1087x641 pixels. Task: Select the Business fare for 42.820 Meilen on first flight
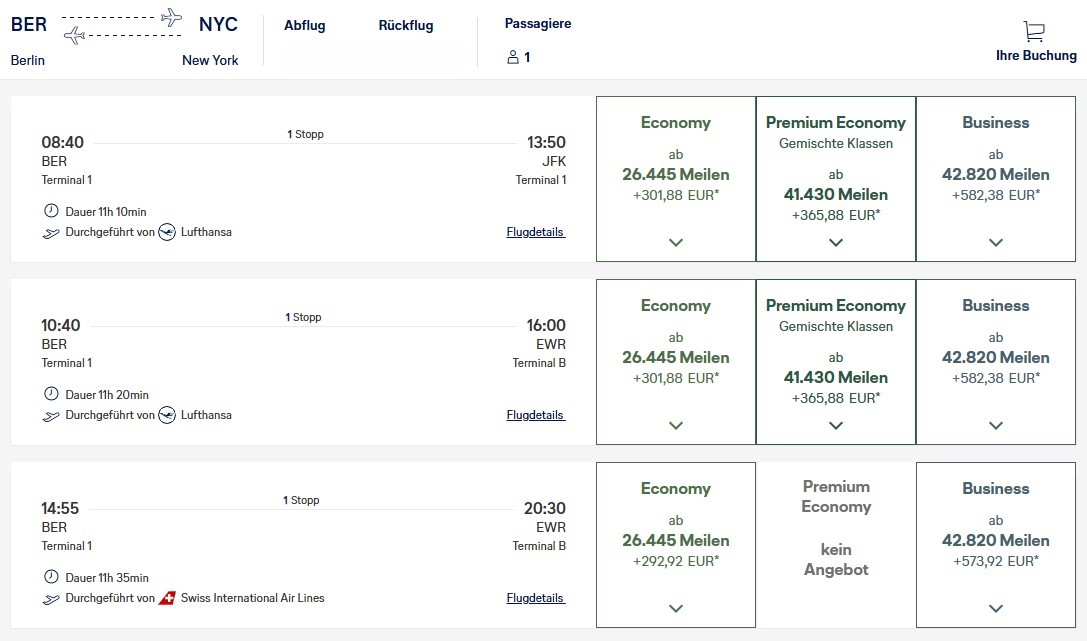[995, 177]
